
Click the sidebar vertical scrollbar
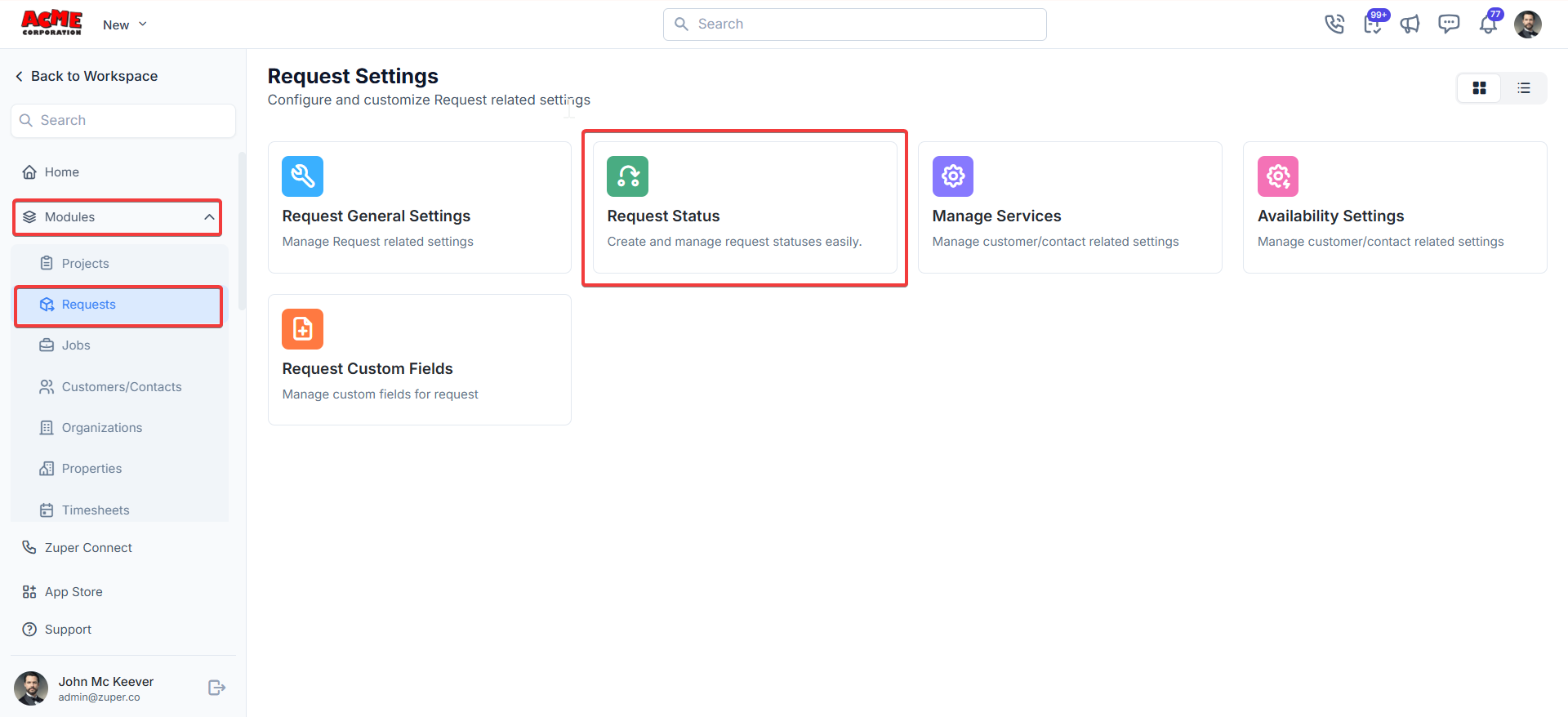pyautogui.click(x=242, y=231)
